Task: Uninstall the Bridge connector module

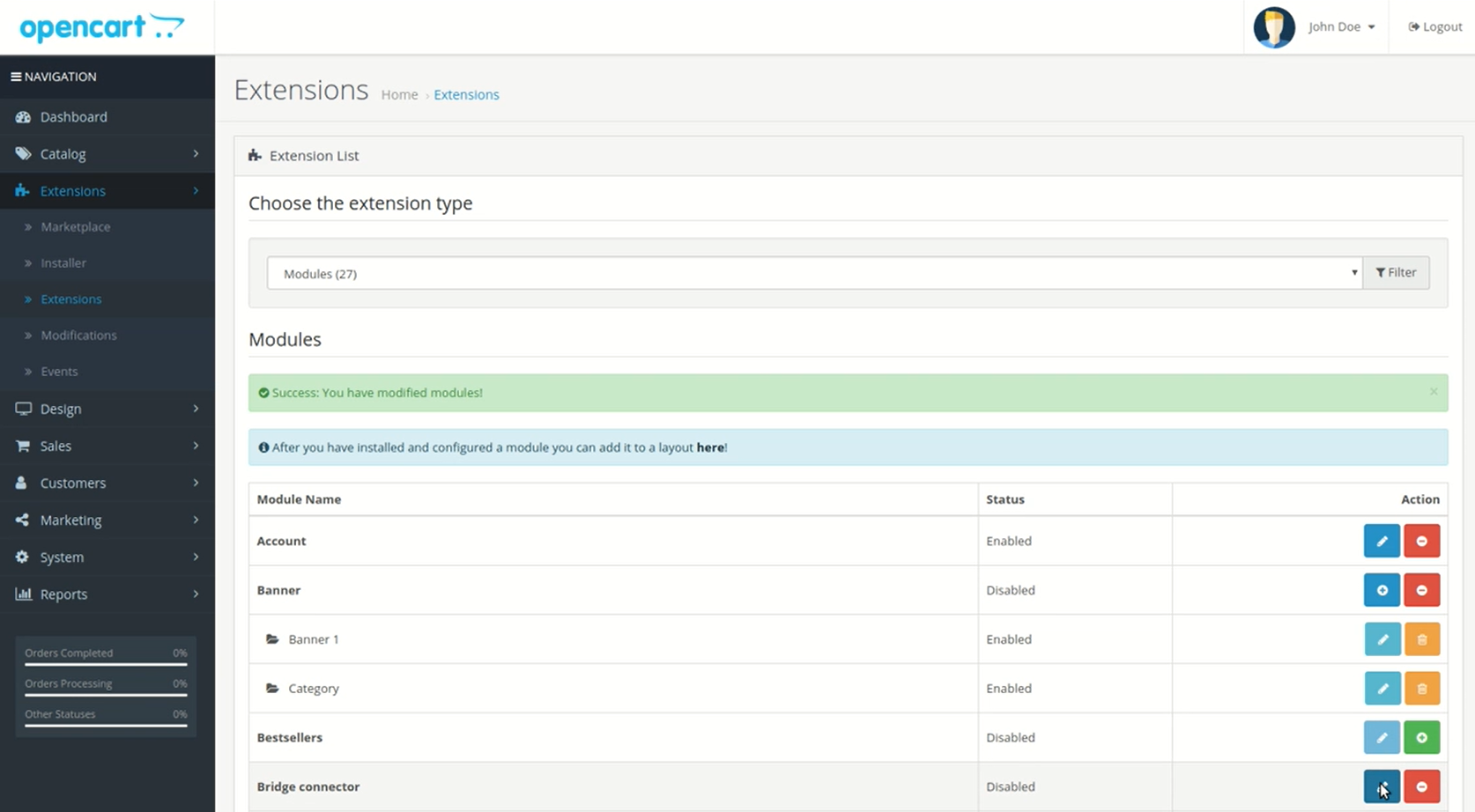Action: click(x=1421, y=786)
